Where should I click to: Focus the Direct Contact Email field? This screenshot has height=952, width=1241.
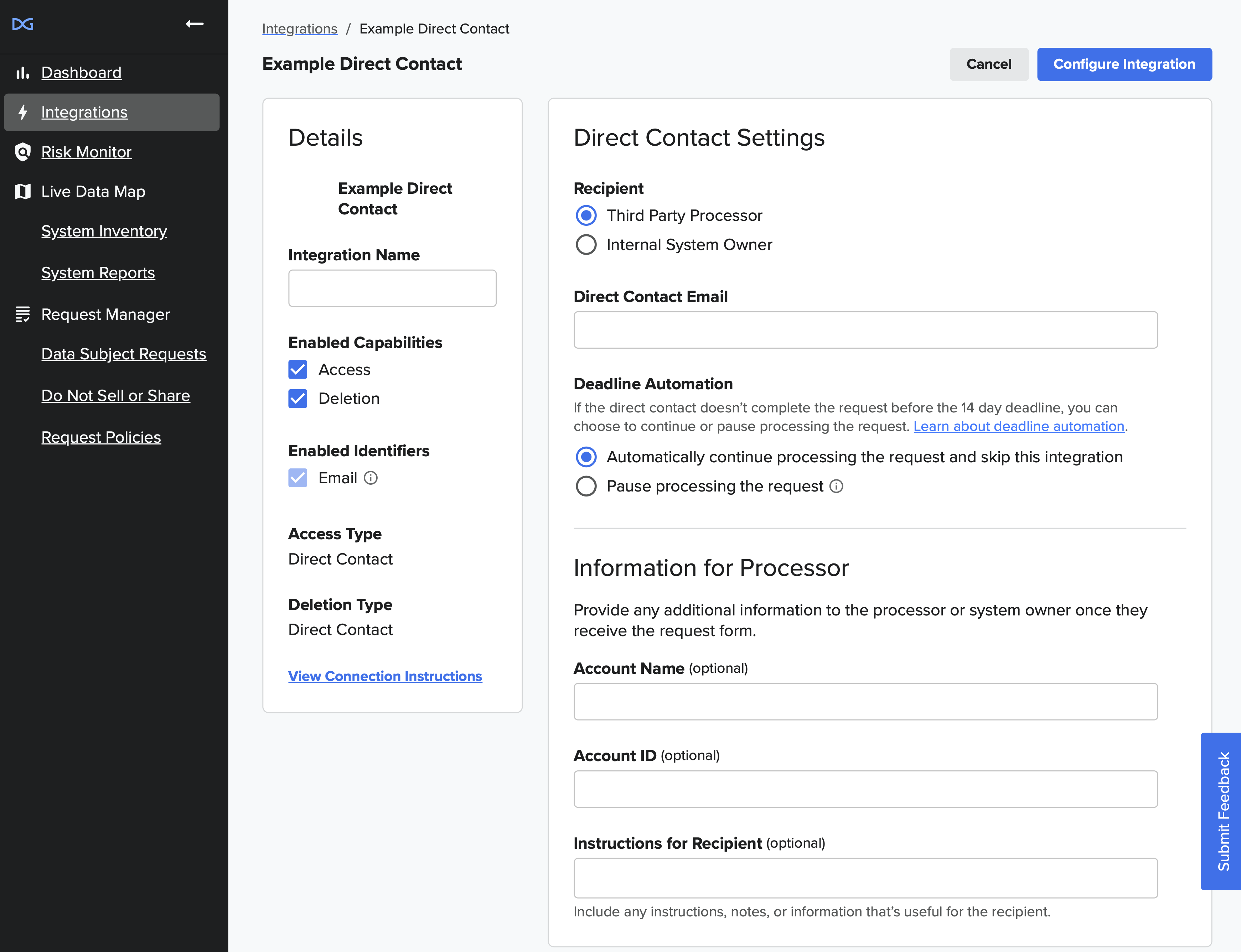[x=865, y=330]
